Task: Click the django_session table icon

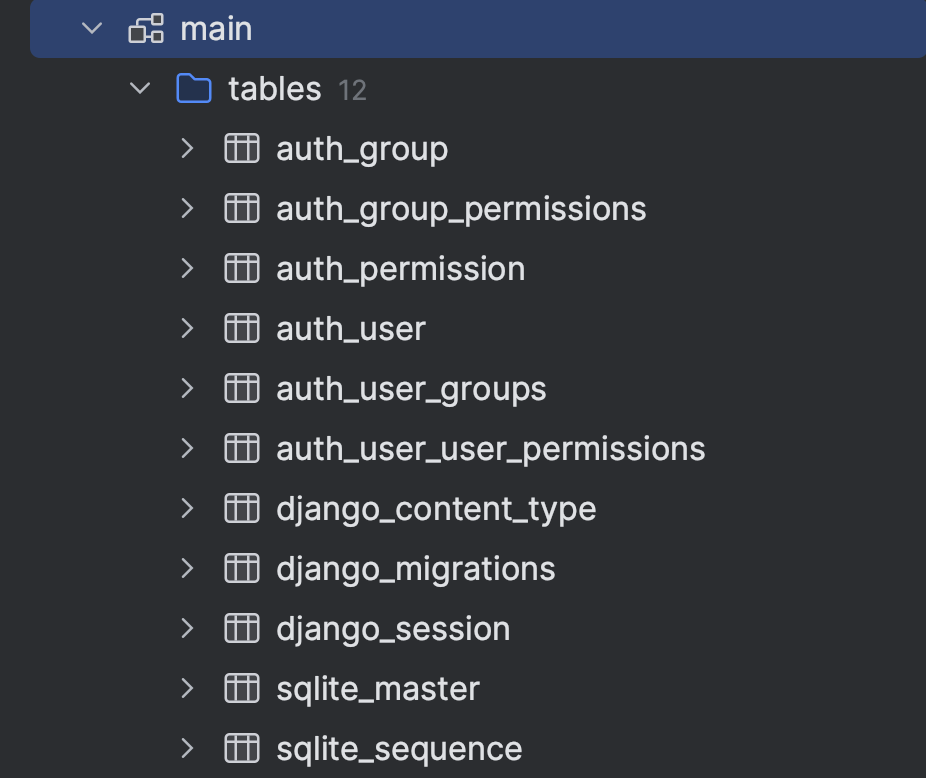Action: click(241, 629)
